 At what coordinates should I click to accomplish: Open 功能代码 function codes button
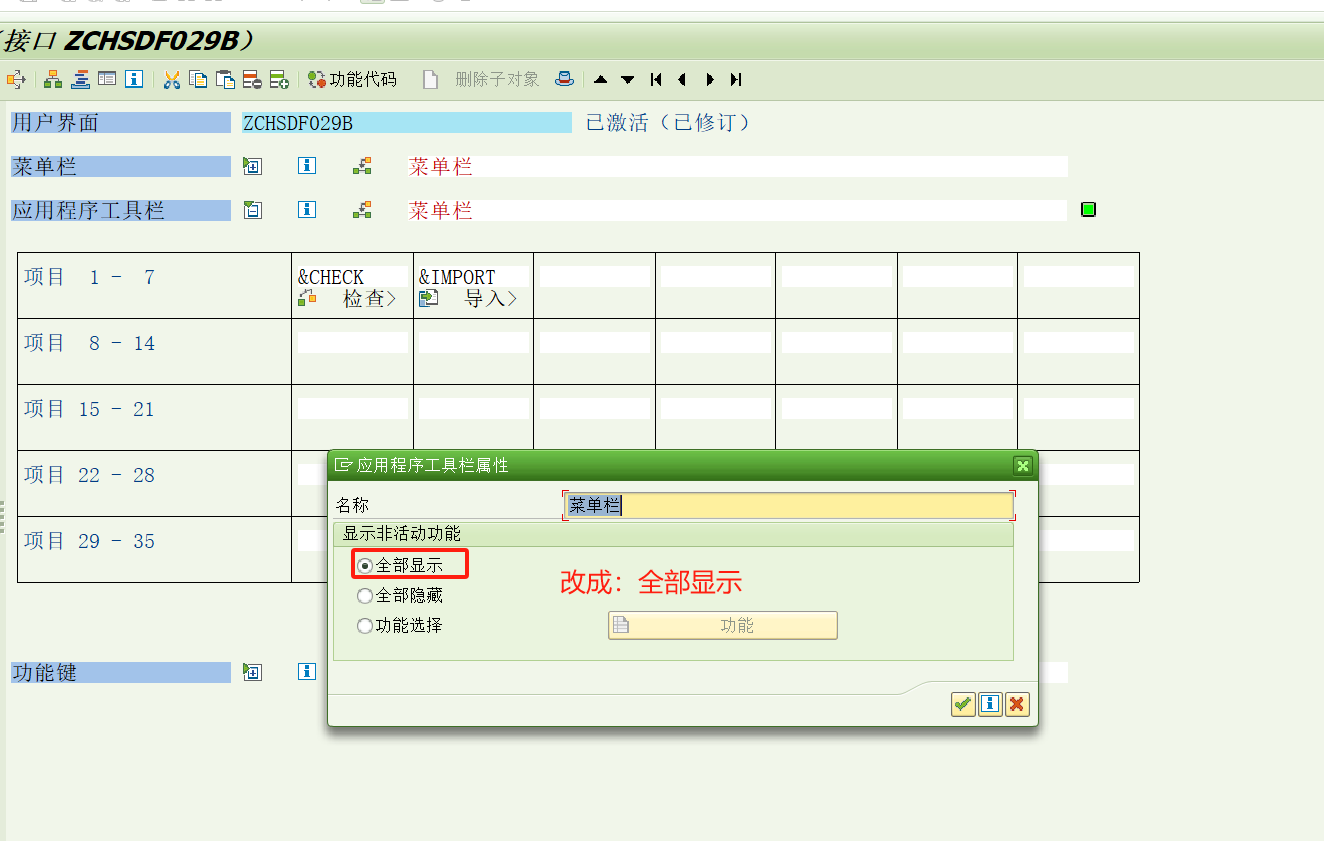tap(353, 79)
